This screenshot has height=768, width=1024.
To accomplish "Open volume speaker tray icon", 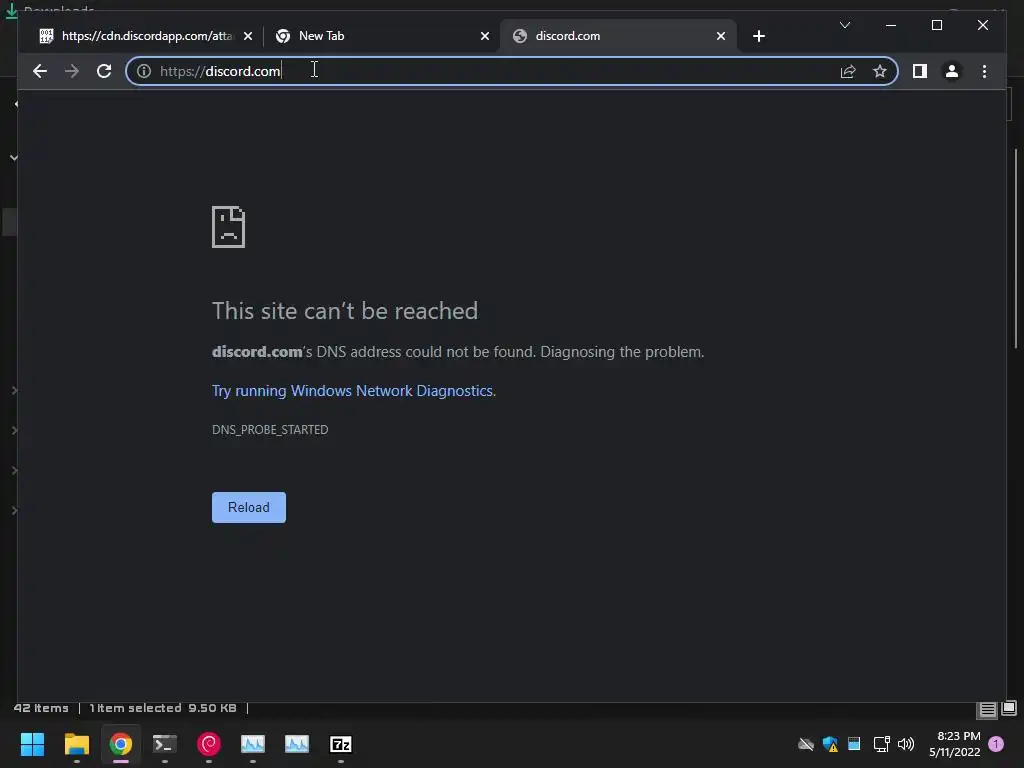I will (x=906, y=744).
